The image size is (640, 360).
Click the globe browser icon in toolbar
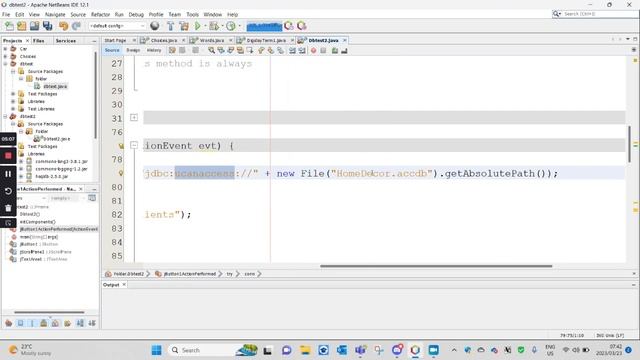(155, 26)
